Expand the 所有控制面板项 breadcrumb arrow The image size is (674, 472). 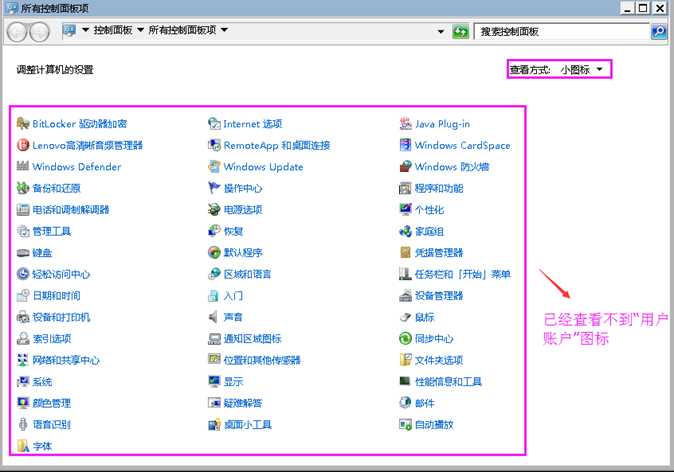click(x=224, y=30)
